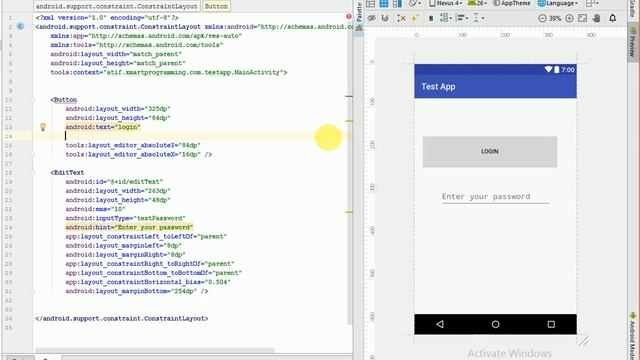
Task: Click the android:hint attribute line
Action: pos(129,227)
